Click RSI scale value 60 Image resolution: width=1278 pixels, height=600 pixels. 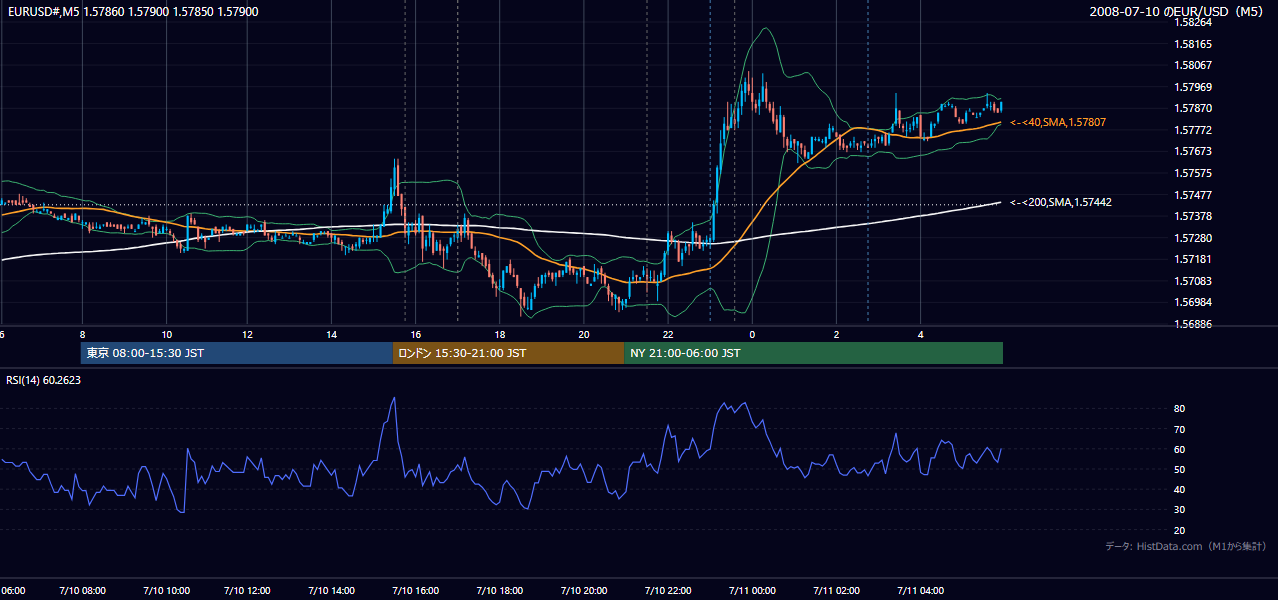[x=1179, y=449]
